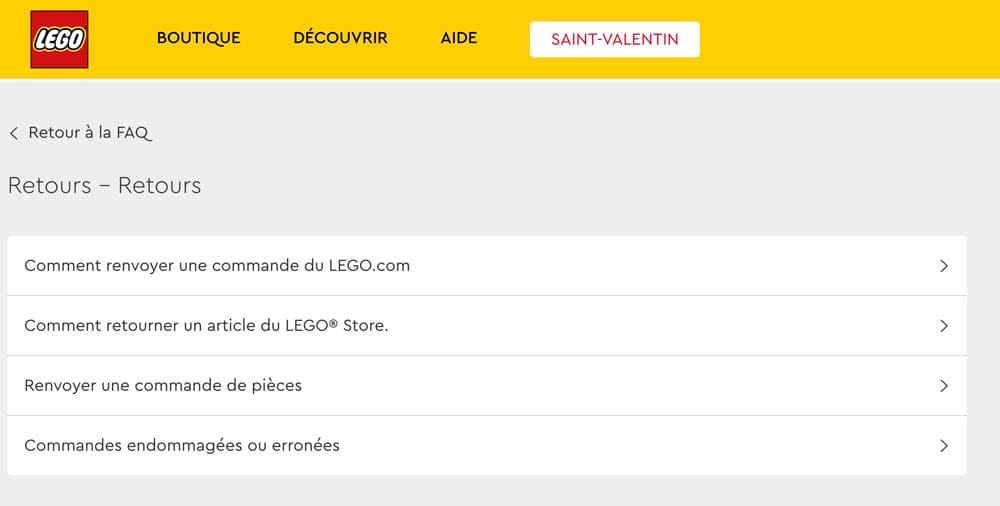This screenshot has width=1000, height=506.
Task: Expand the LEGO Store article return chevron
Action: point(943,326)
